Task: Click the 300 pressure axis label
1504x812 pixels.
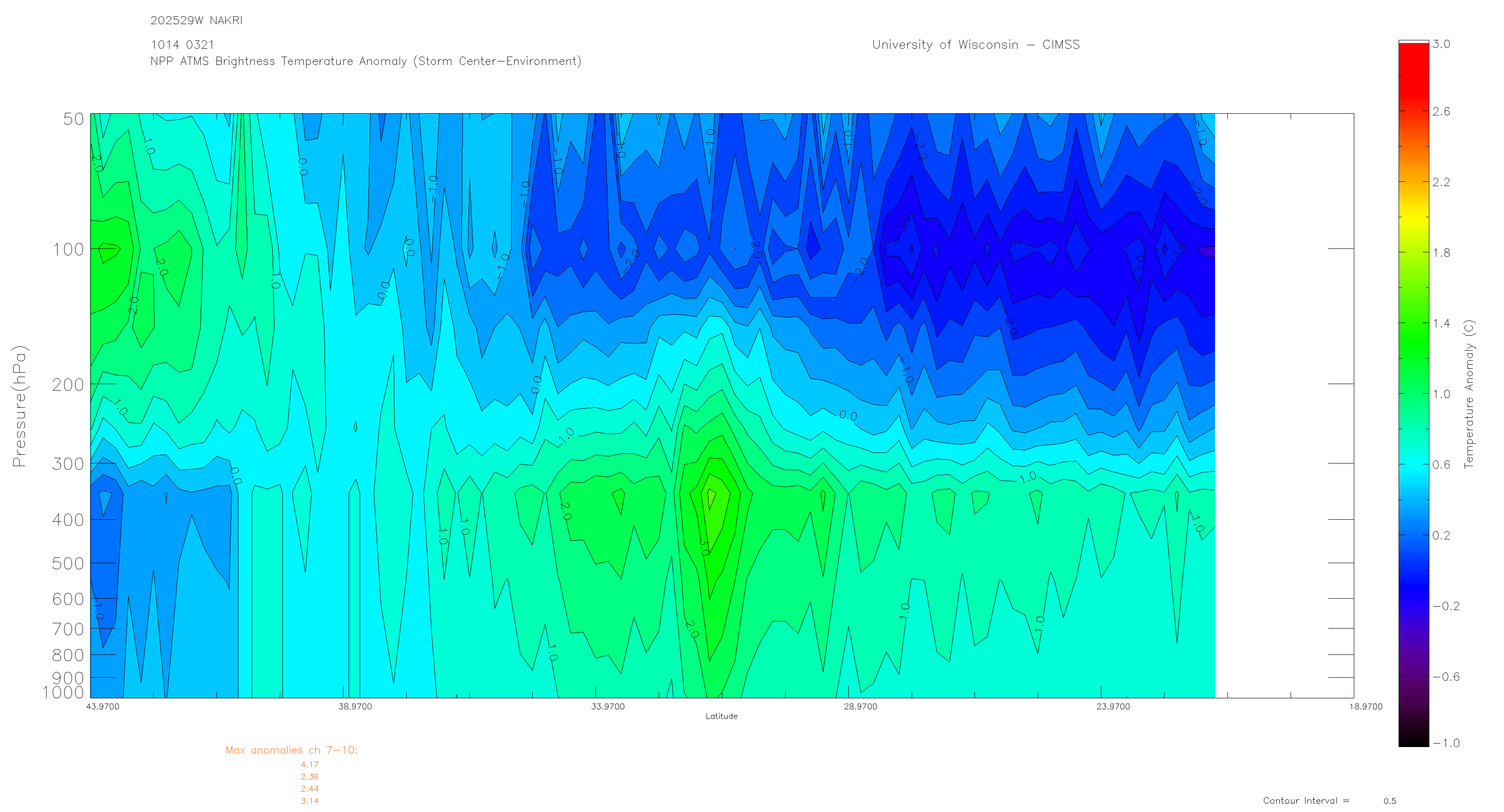Action: point(69,464)
